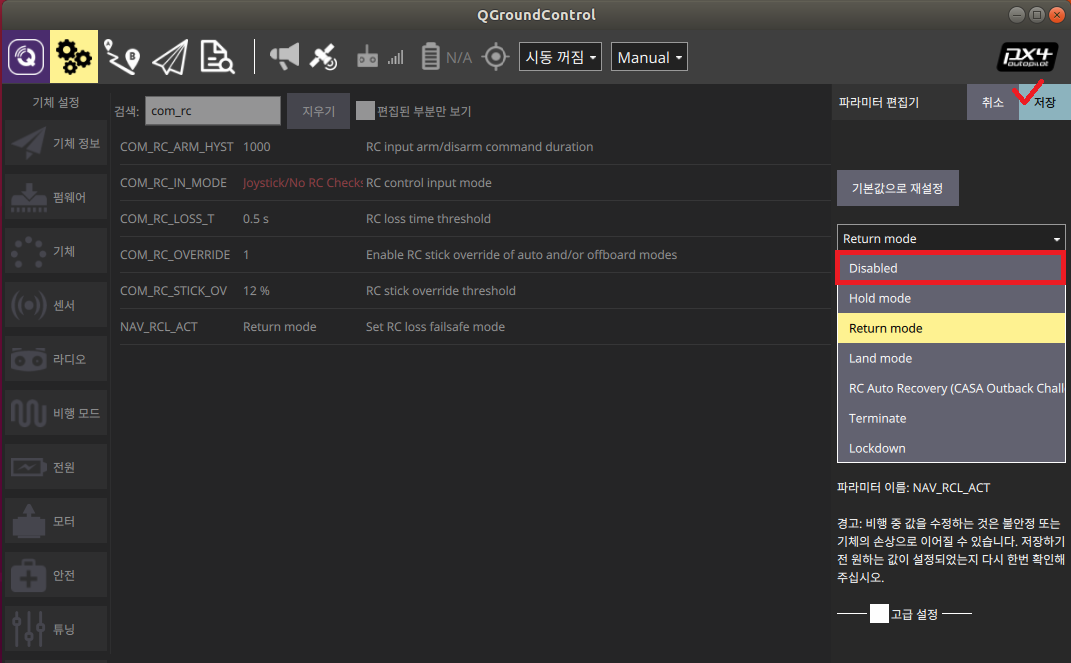
Task: Open the 안전 safety page
Action: click(56, 574)
